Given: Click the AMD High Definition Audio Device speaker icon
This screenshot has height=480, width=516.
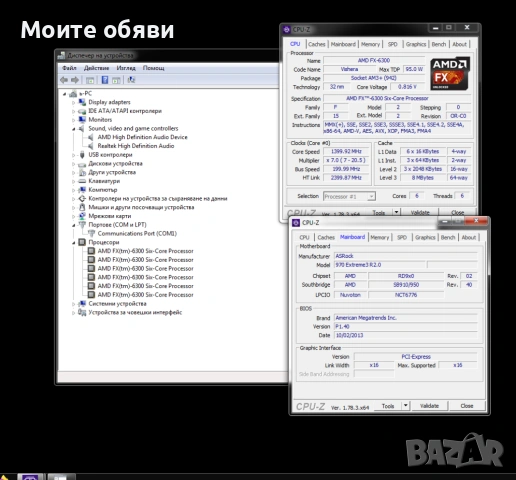Looking at the screenshot, I should click(x=91, y=137).
